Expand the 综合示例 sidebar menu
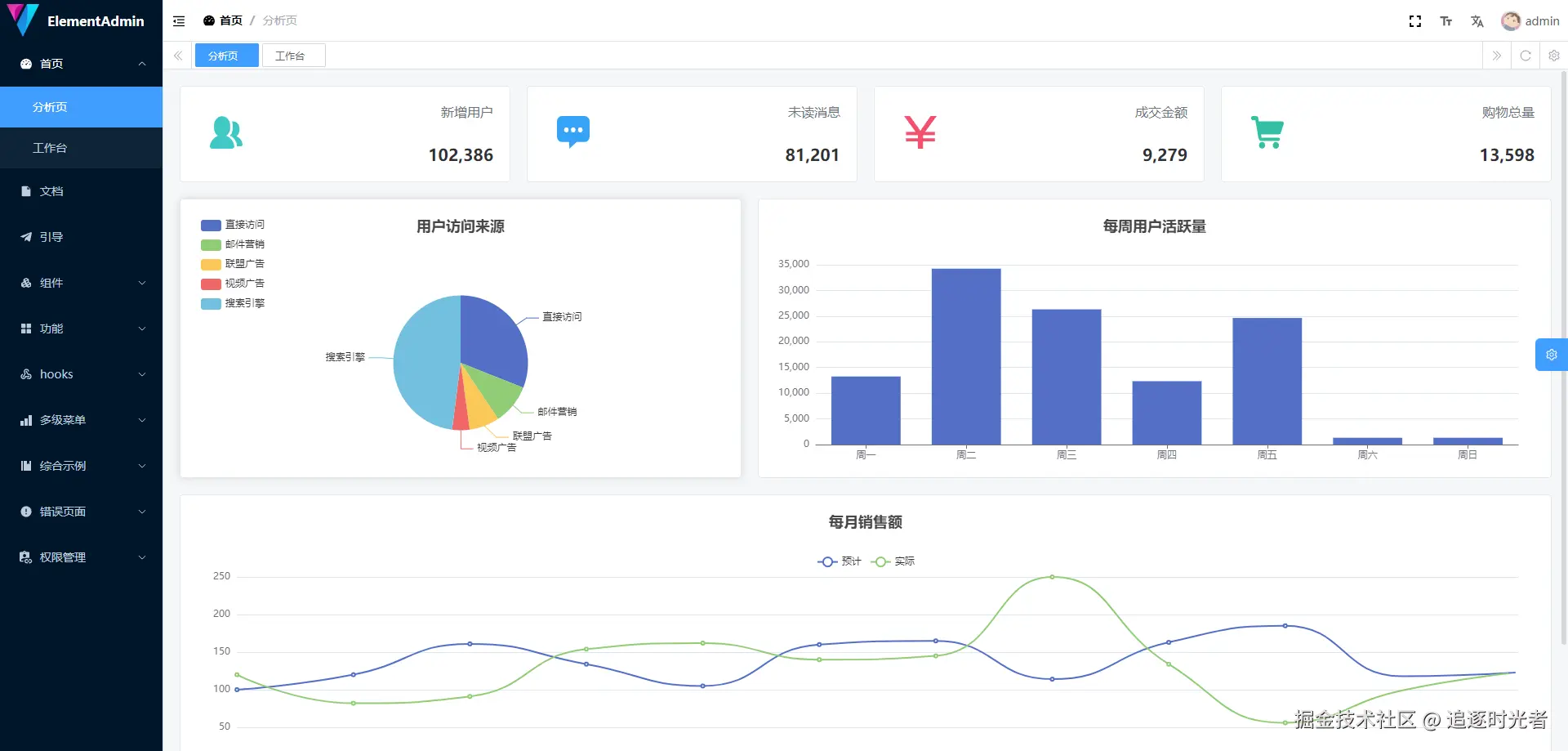Screen dimensions: 1568x751 [x=82, y=466]
